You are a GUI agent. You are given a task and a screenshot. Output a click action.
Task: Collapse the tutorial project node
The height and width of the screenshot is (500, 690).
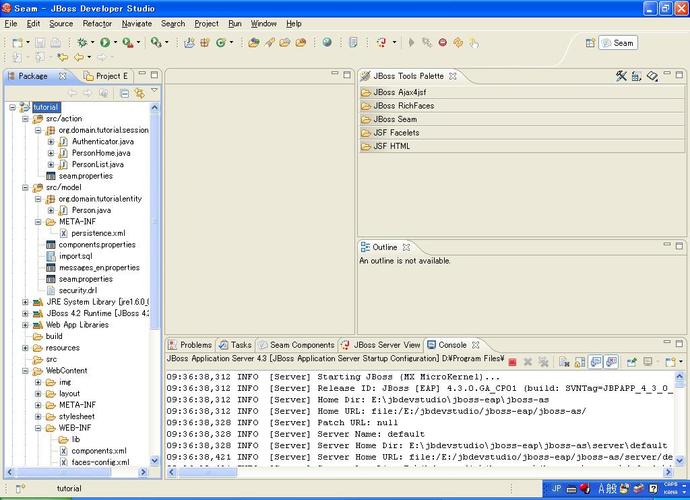pyautogui.click(x=12, y=107)
